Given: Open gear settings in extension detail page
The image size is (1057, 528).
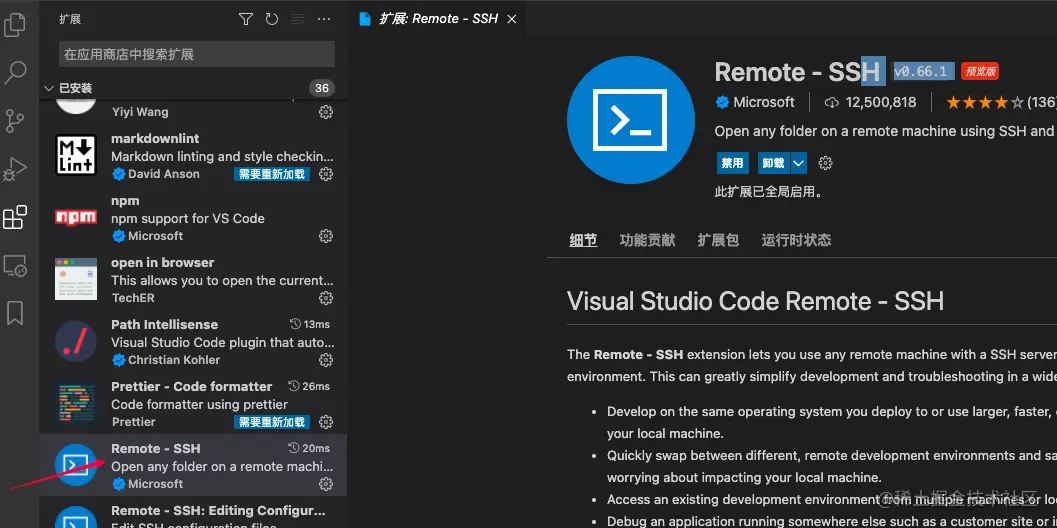Looking at the screenshot, I should 825,163.
